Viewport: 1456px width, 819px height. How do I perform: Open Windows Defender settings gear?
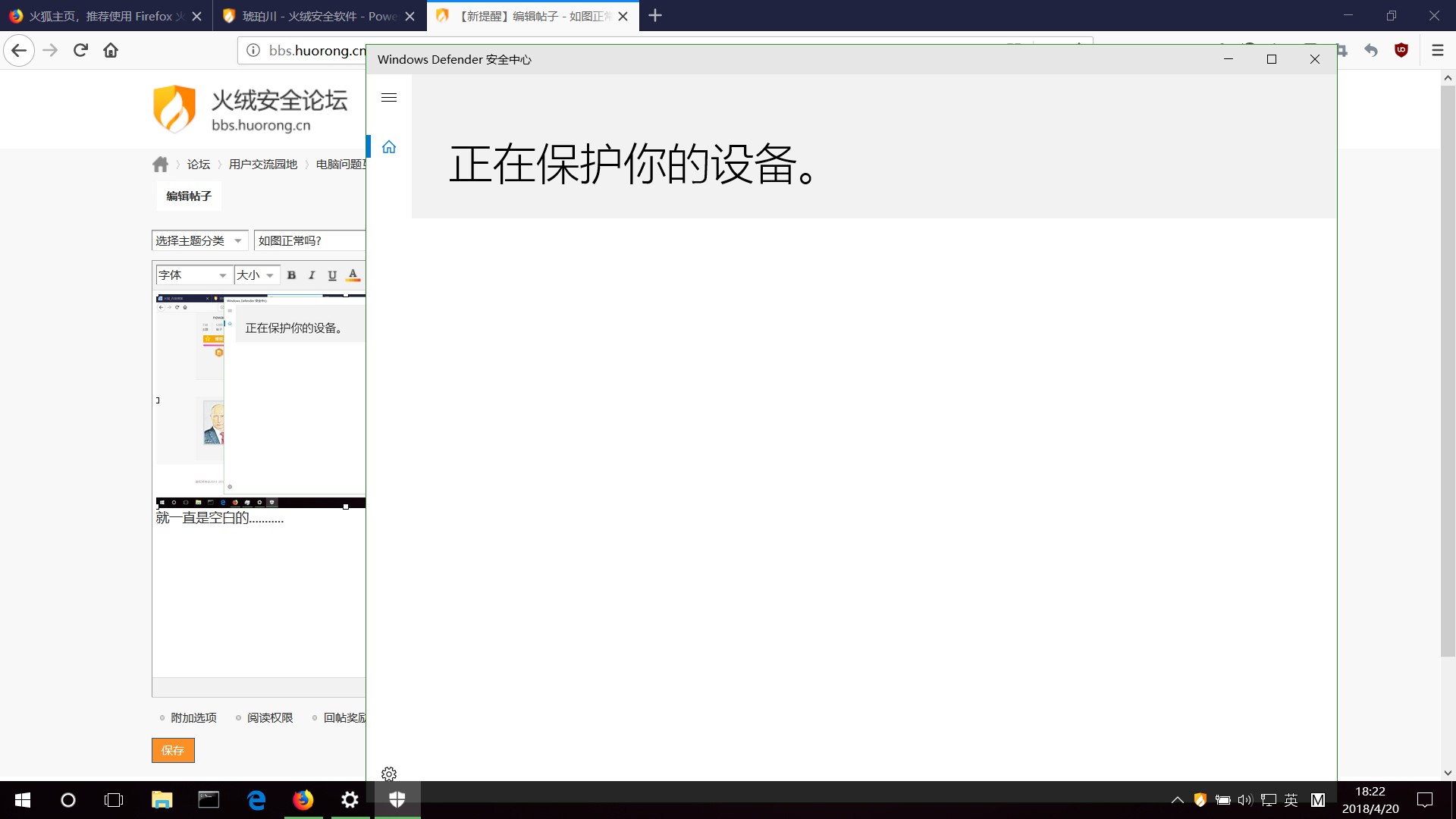[389, 773]
